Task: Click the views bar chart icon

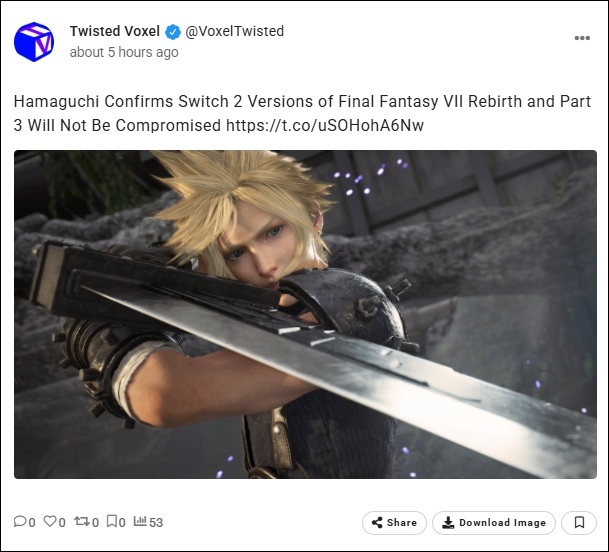Action: (140, 521)
